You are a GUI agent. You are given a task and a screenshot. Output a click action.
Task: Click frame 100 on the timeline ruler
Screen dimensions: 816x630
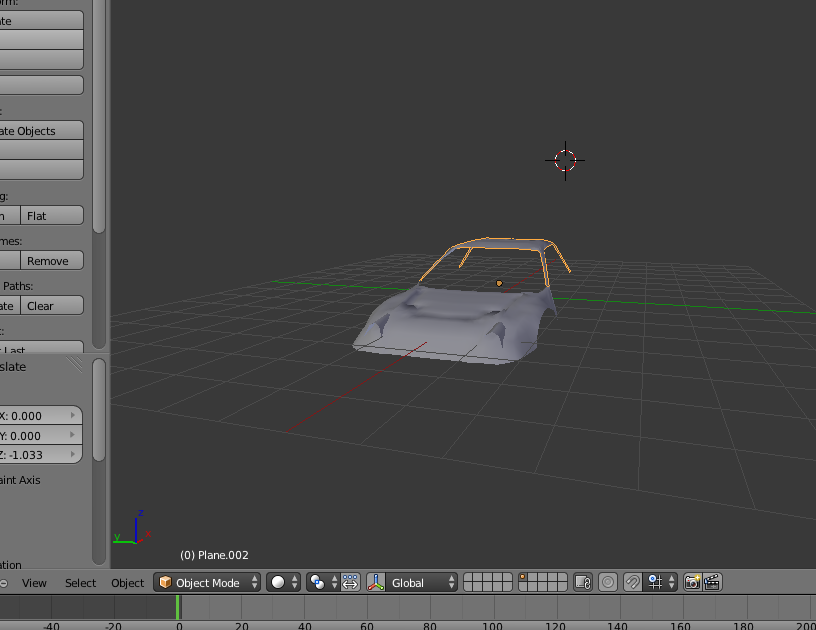pos(492,625)
